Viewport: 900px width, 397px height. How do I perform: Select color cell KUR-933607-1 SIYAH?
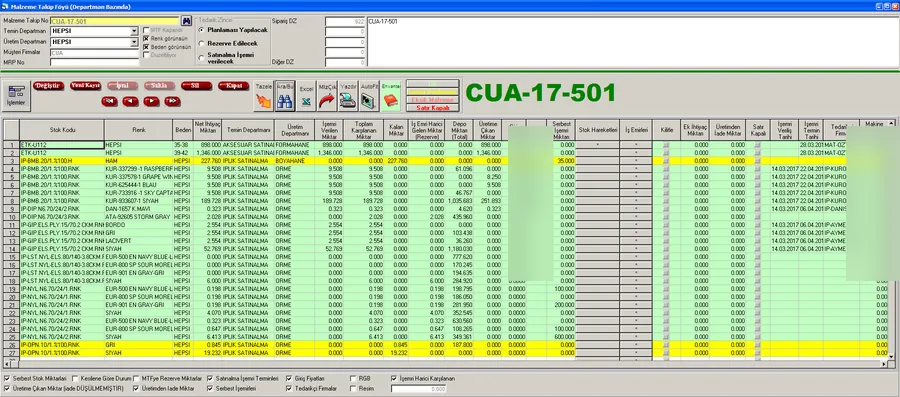coord(139,201)
